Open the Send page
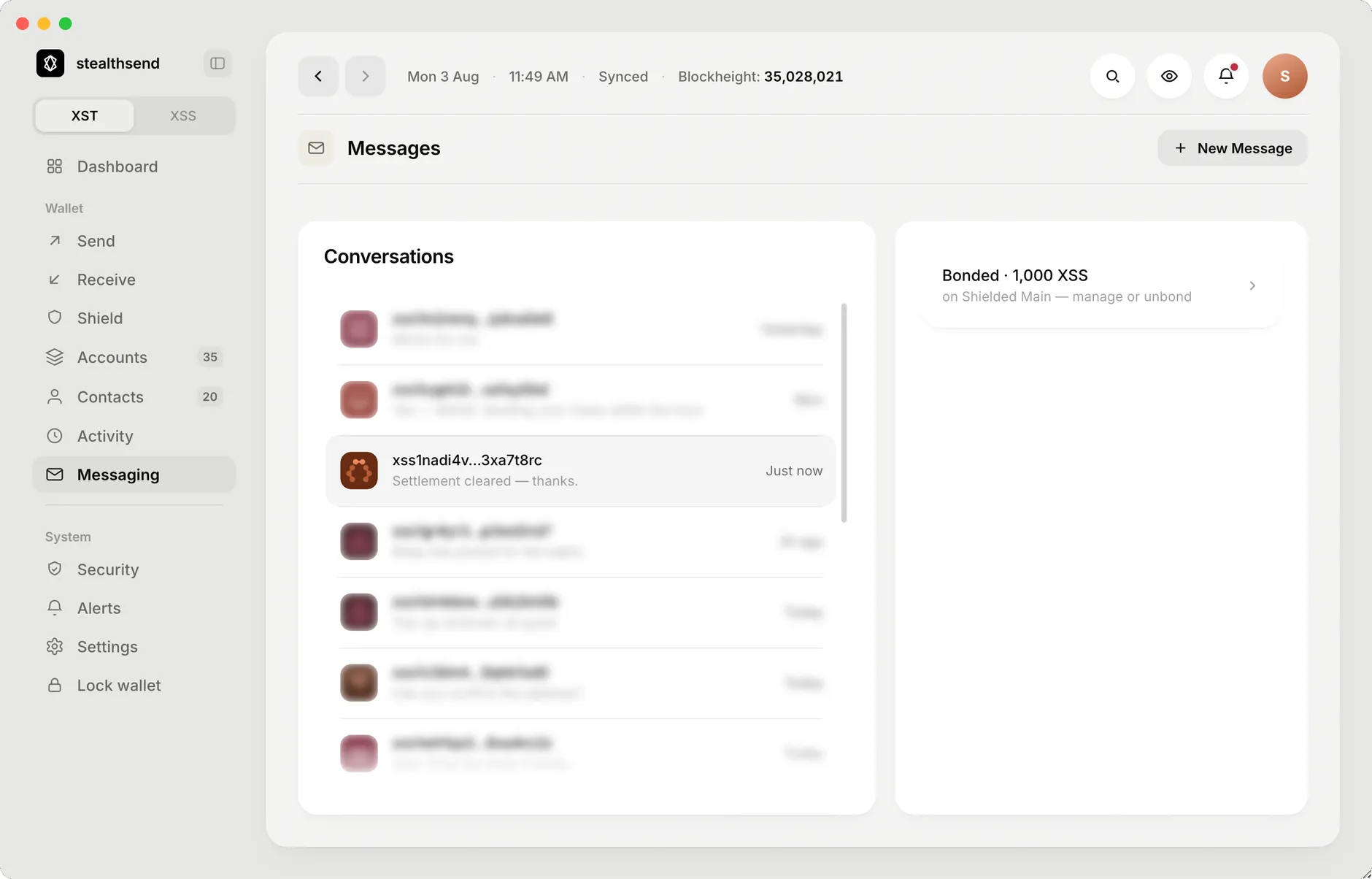This screenshot has width=1372, height=879. [x=134, y=241]
